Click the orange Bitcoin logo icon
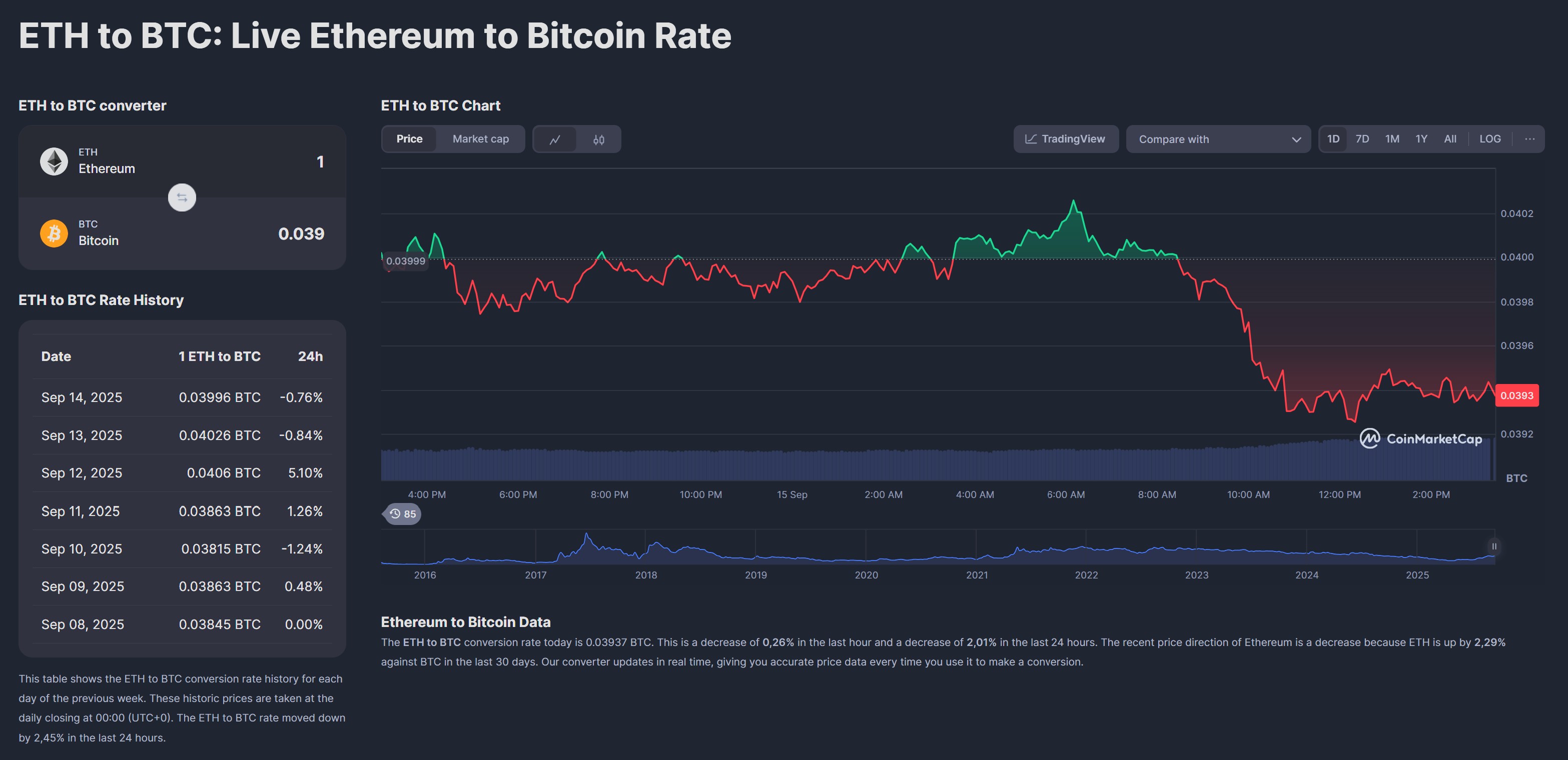Viewport: 1568px width, 760px height. point(54,233)
